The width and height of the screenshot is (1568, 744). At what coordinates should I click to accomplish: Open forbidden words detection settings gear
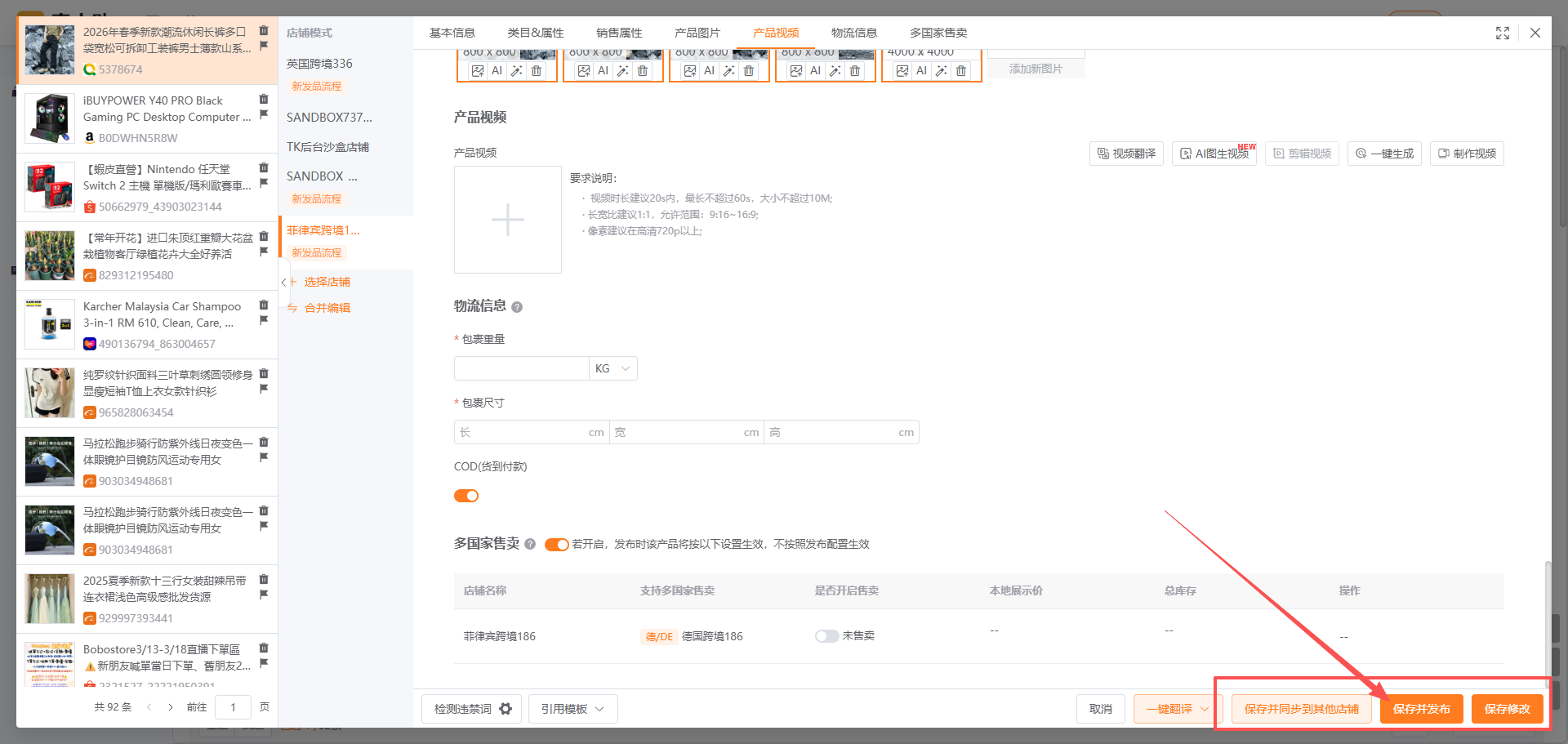pos(506,709)
